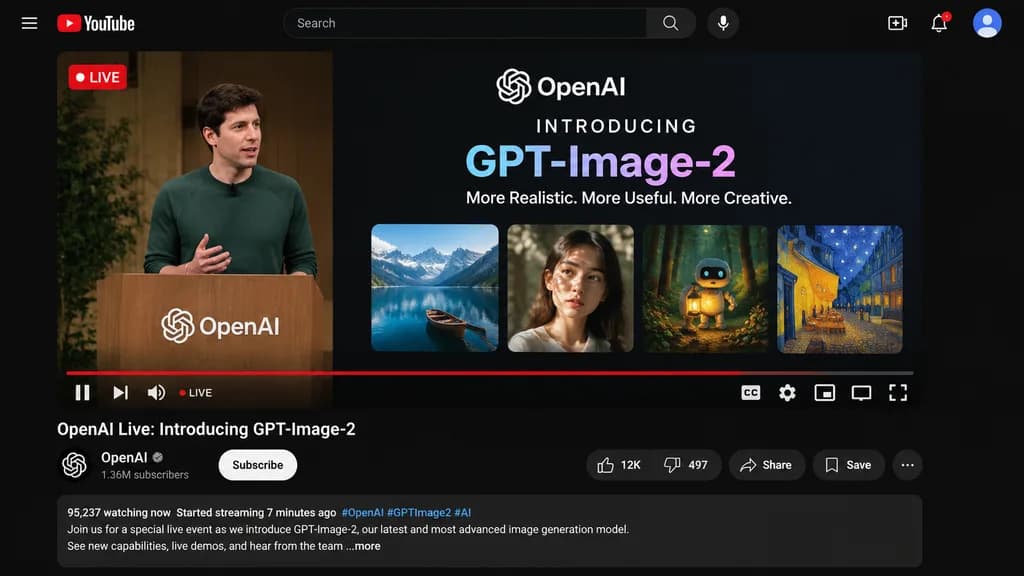Switch to theater mode
The width and height of the screenshot is (1024, 576).
pyautogui.click(x=861, y=392)
